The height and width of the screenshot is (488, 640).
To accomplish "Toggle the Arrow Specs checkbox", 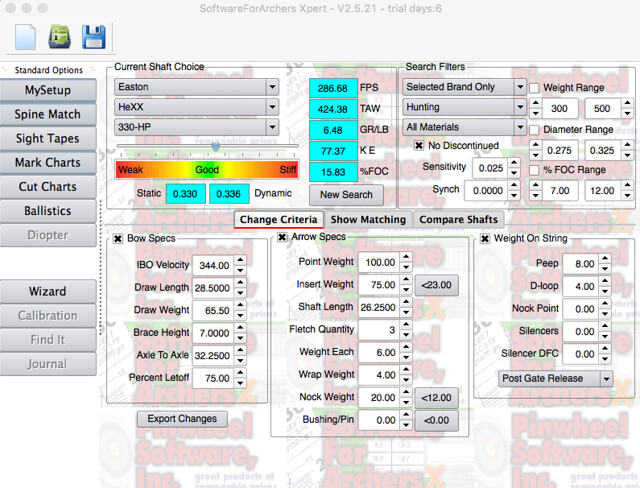I will click(x=282, y=237).
